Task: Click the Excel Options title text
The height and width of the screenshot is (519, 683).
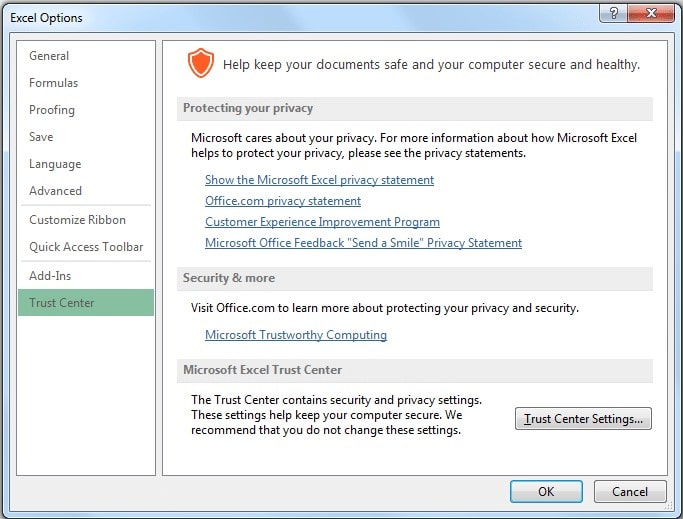Action: coord(46,18)
